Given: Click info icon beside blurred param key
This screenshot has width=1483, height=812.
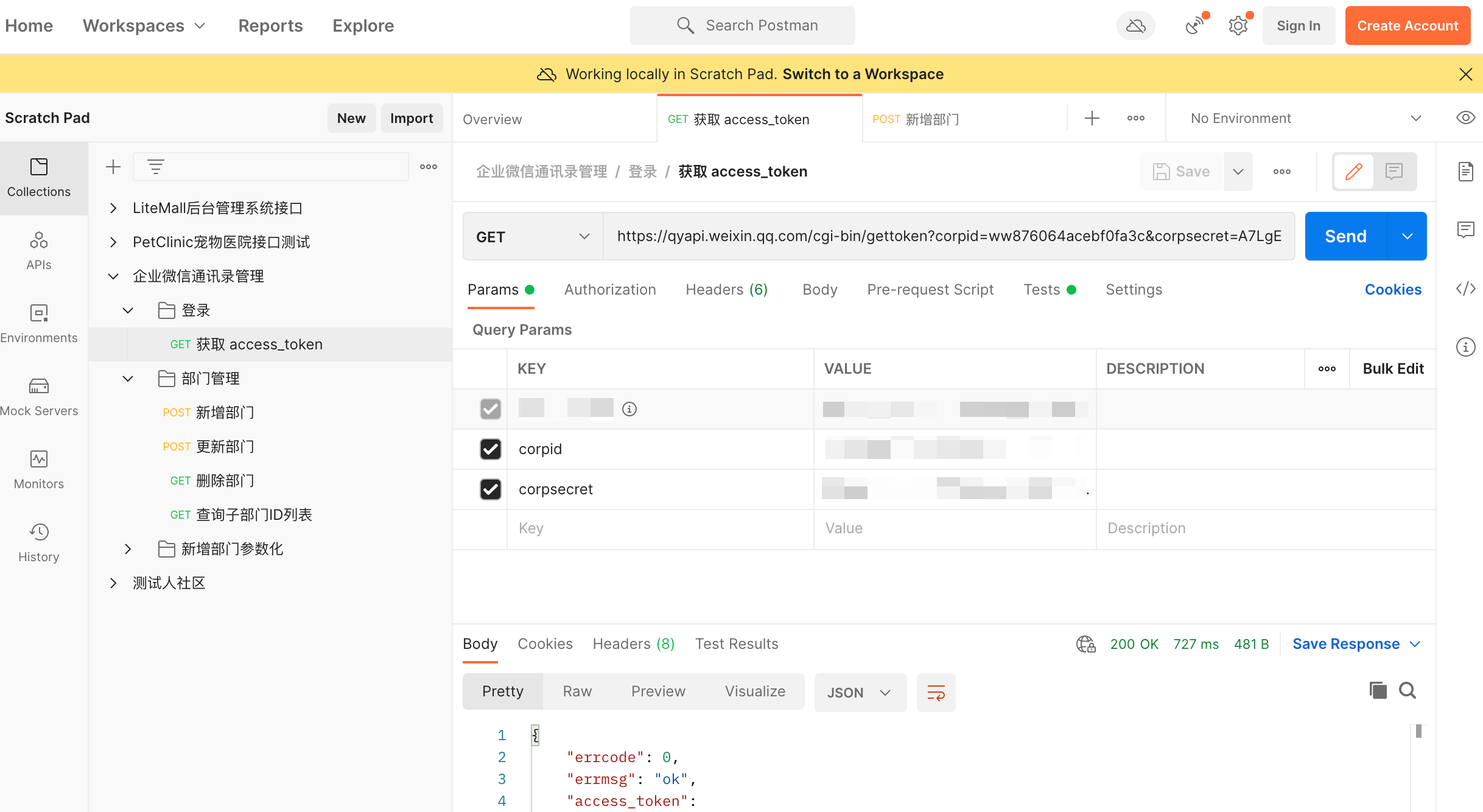Looking at the screenshot, I should click(629, 409).
